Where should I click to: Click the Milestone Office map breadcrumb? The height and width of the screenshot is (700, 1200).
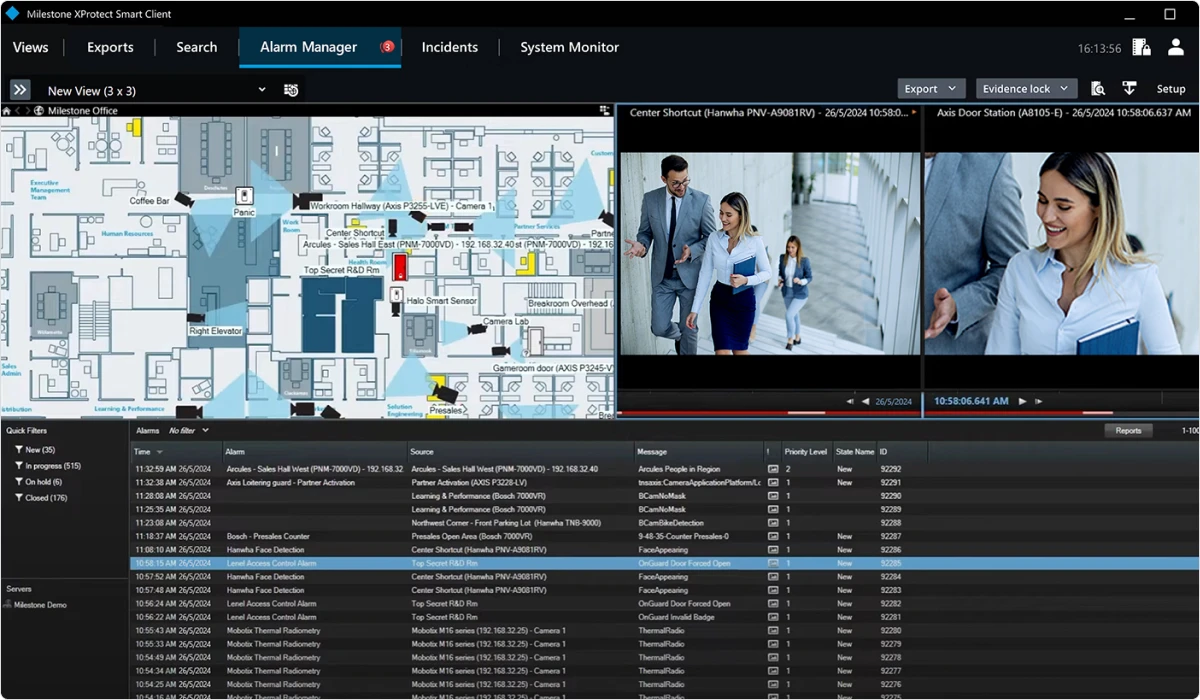(x=83, y=111)
